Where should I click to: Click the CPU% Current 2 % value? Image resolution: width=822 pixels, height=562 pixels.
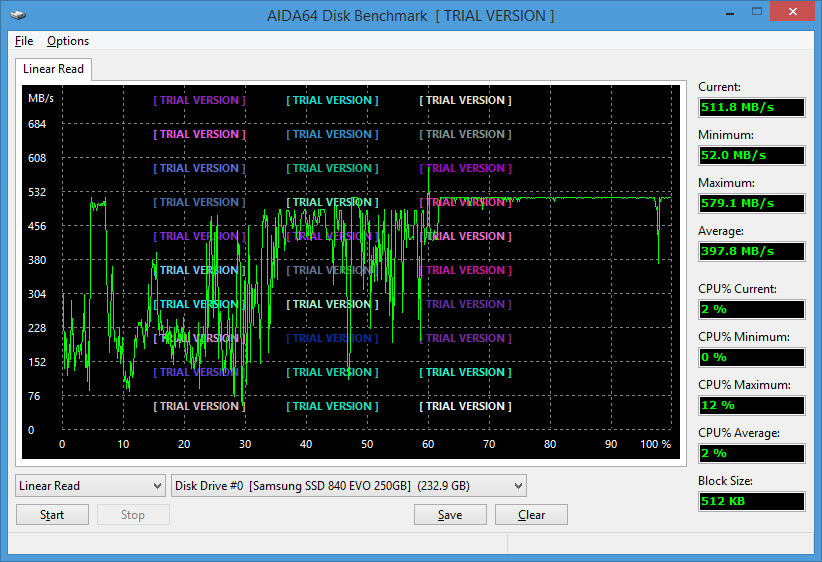pos(752,309)
